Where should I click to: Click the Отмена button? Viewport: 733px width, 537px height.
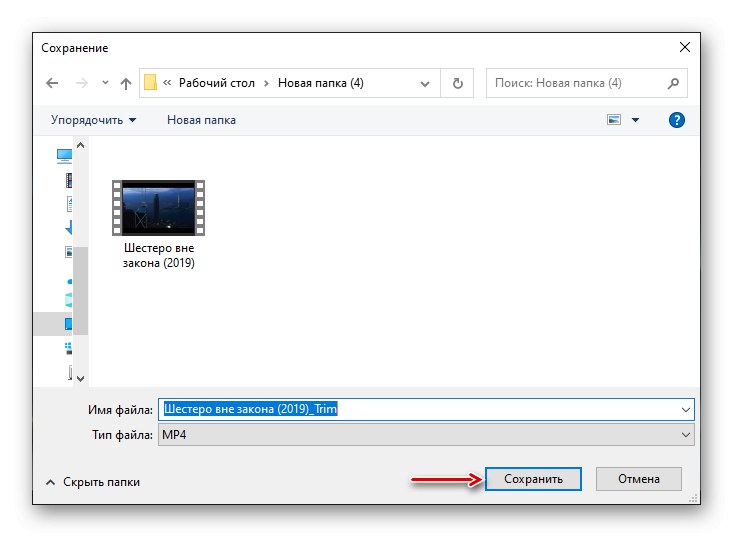point(639,479)
